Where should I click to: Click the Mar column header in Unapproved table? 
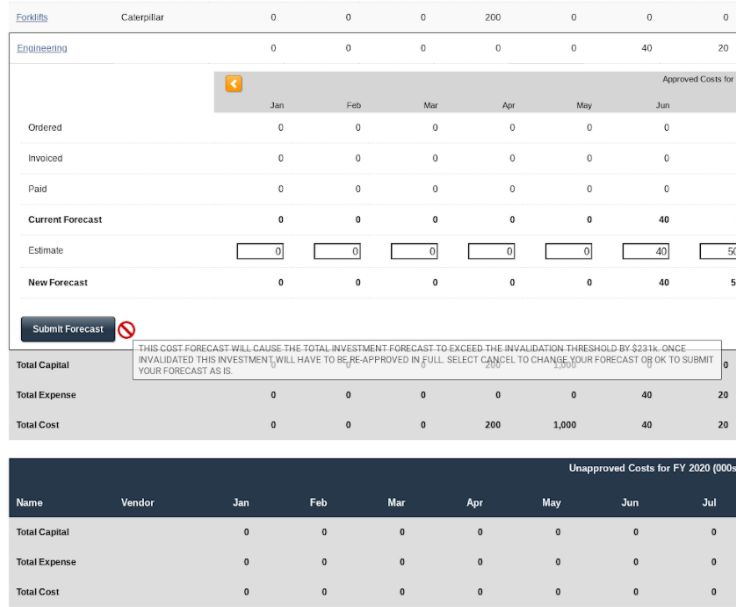point(396,502)
